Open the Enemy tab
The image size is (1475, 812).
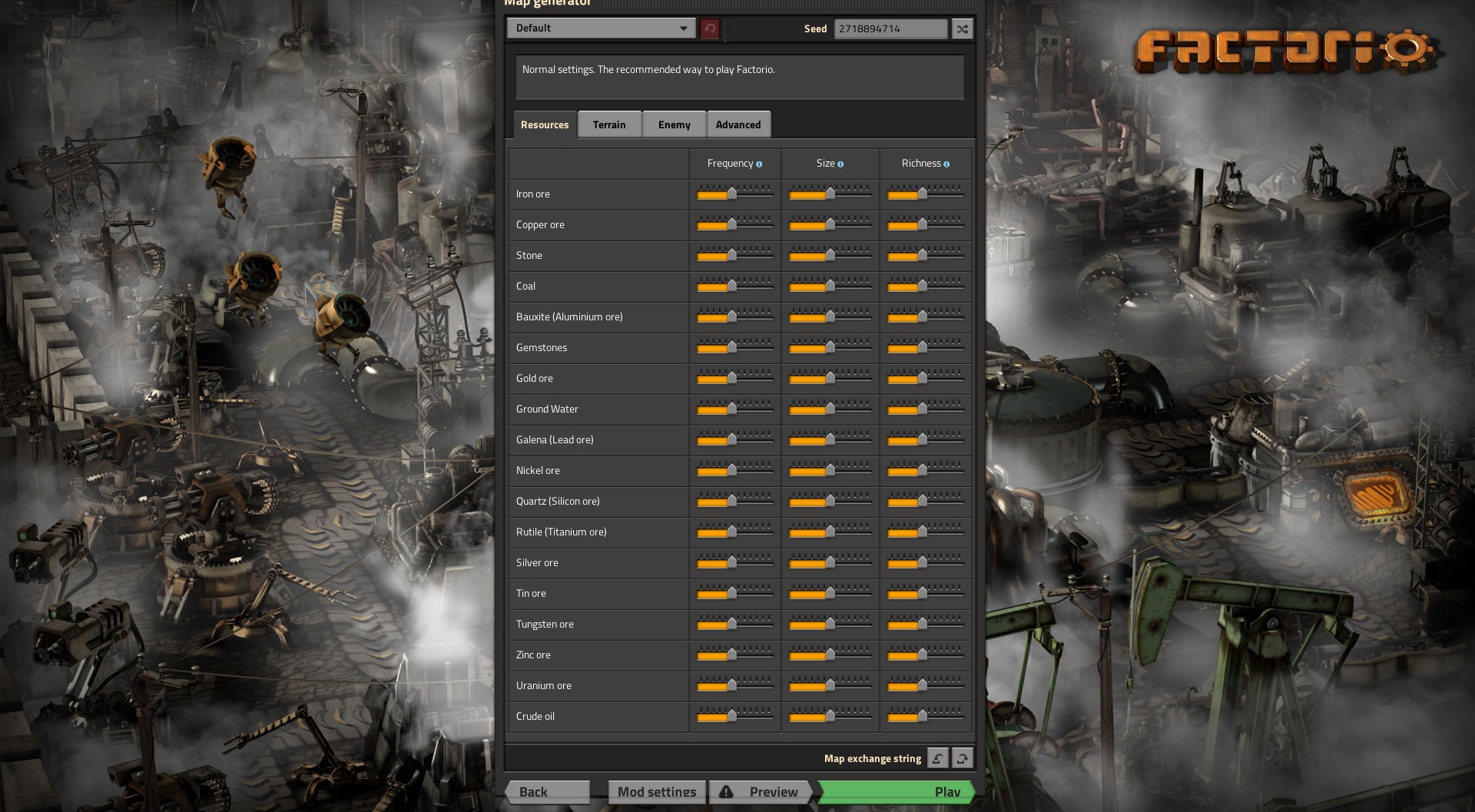pos(674,124)
